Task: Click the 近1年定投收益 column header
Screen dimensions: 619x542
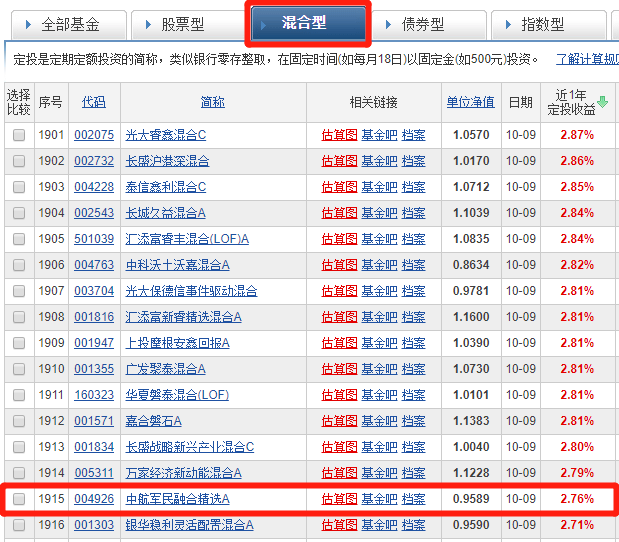Action: (x=571, y=102)
